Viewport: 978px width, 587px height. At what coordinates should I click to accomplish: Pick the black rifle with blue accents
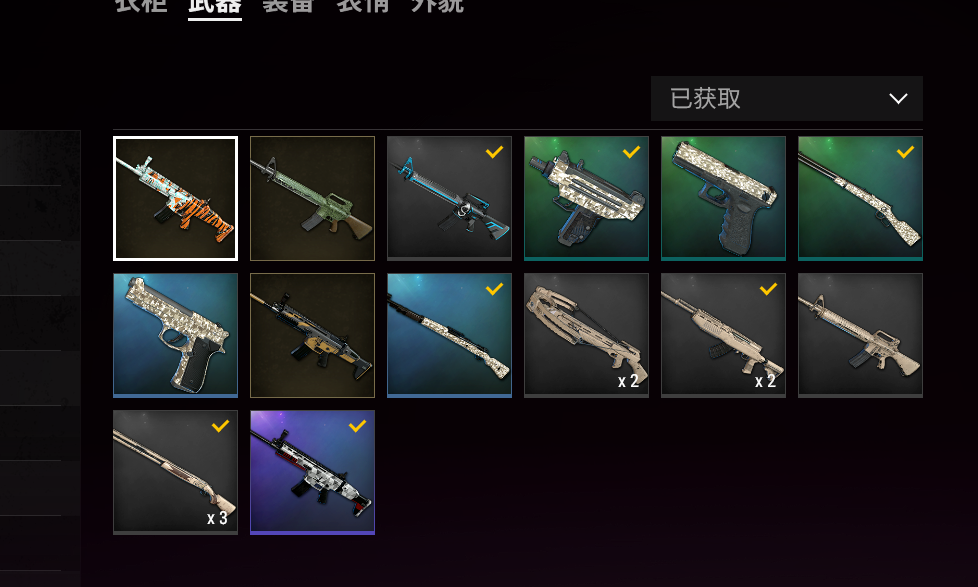point(449,198)
